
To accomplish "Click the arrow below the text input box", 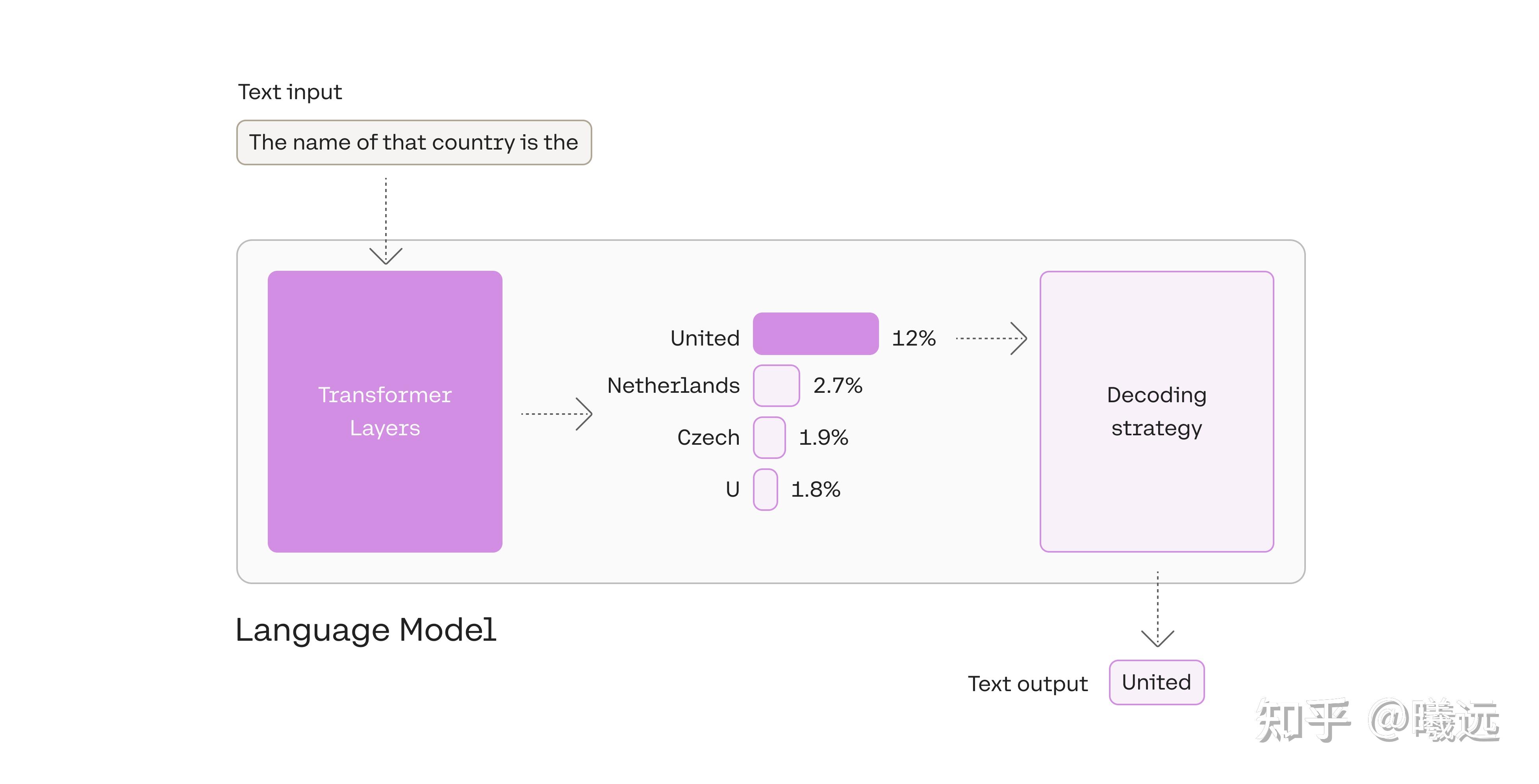I will (386, 221).
